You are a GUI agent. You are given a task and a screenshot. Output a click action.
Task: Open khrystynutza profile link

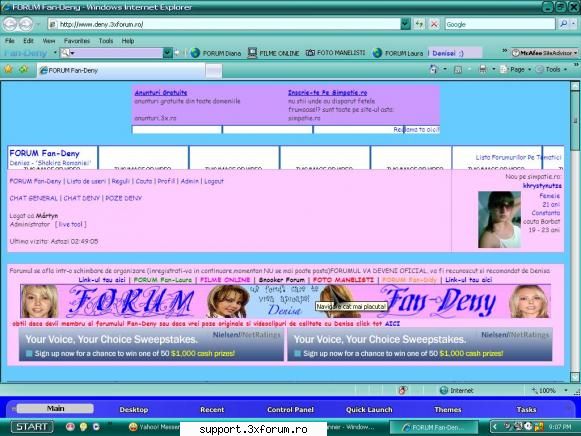(542, 186)
